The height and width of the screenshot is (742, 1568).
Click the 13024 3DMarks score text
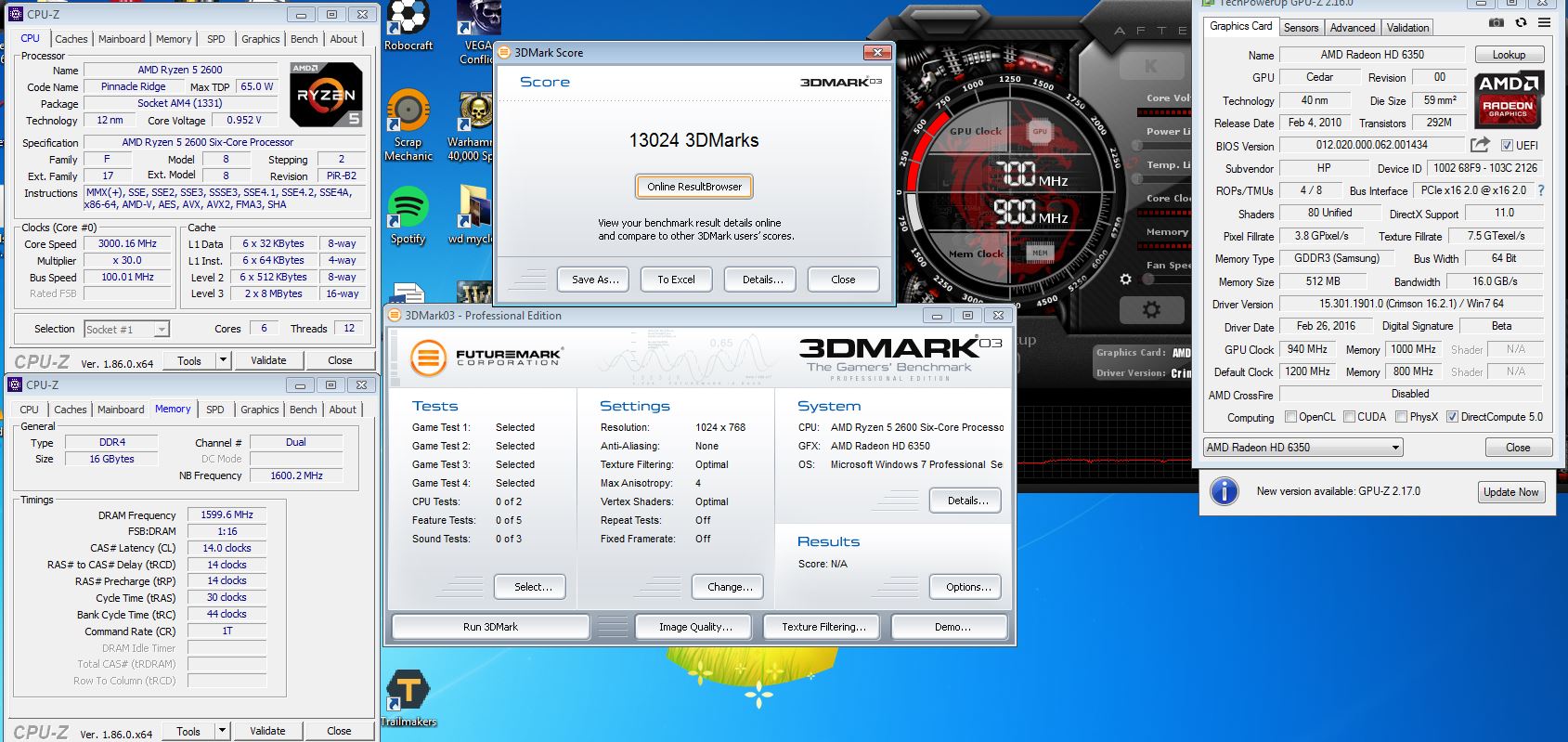(x=693, y=140)
